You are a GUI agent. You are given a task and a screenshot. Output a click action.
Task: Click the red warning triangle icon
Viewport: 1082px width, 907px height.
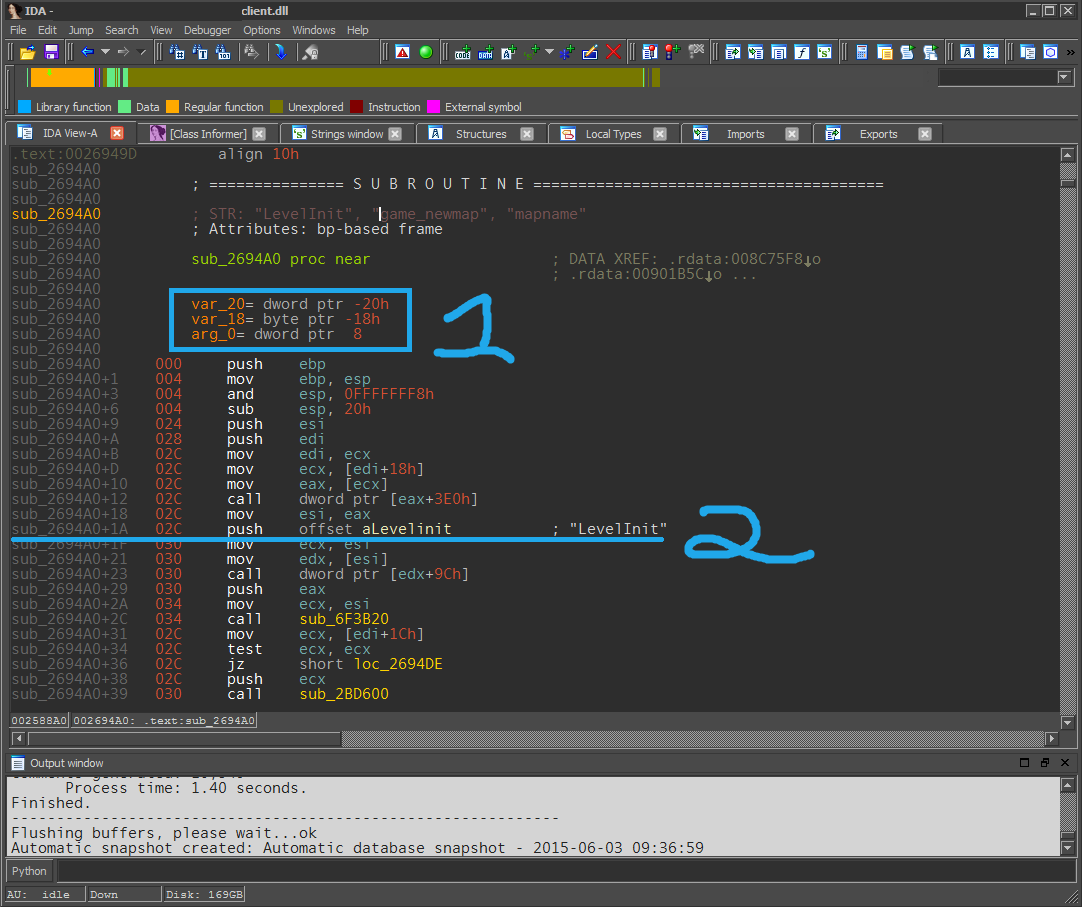pos(402,52)
